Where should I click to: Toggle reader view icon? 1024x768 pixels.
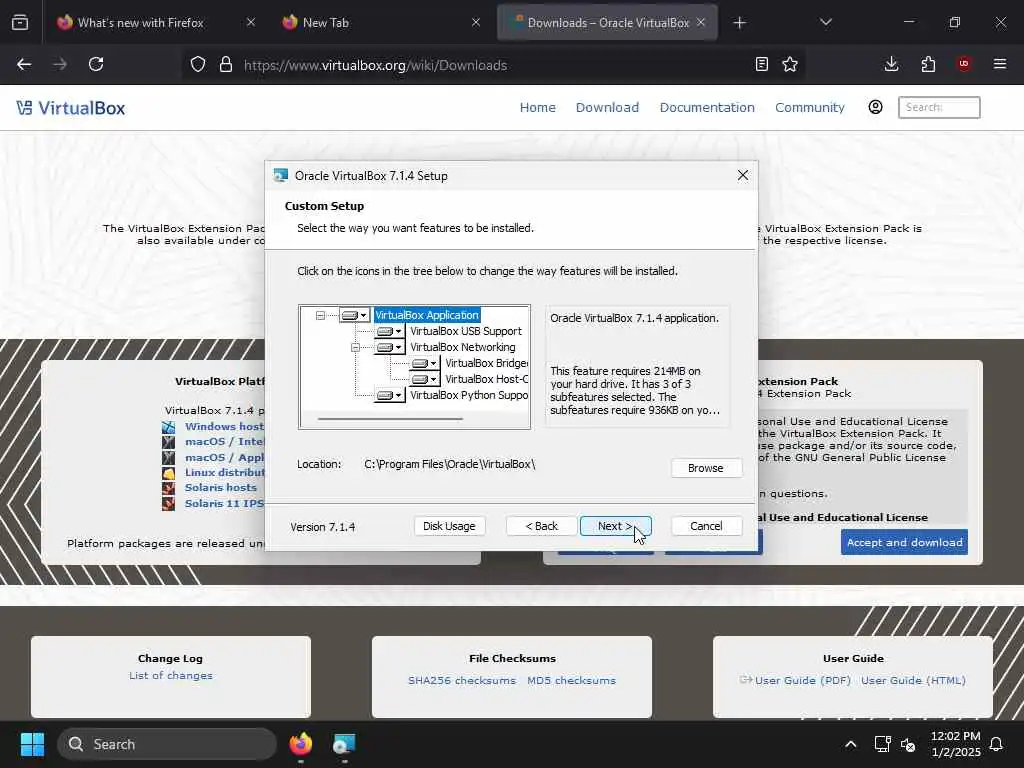pyautogui.click(x=761, y=65)
